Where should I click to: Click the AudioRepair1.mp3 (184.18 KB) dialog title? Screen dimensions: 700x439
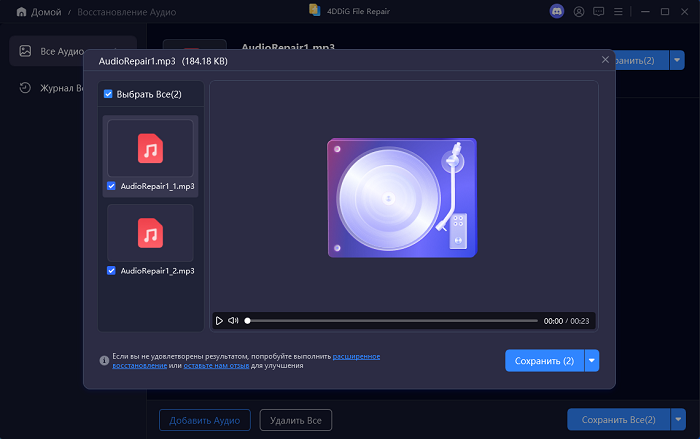click(163, 61)
